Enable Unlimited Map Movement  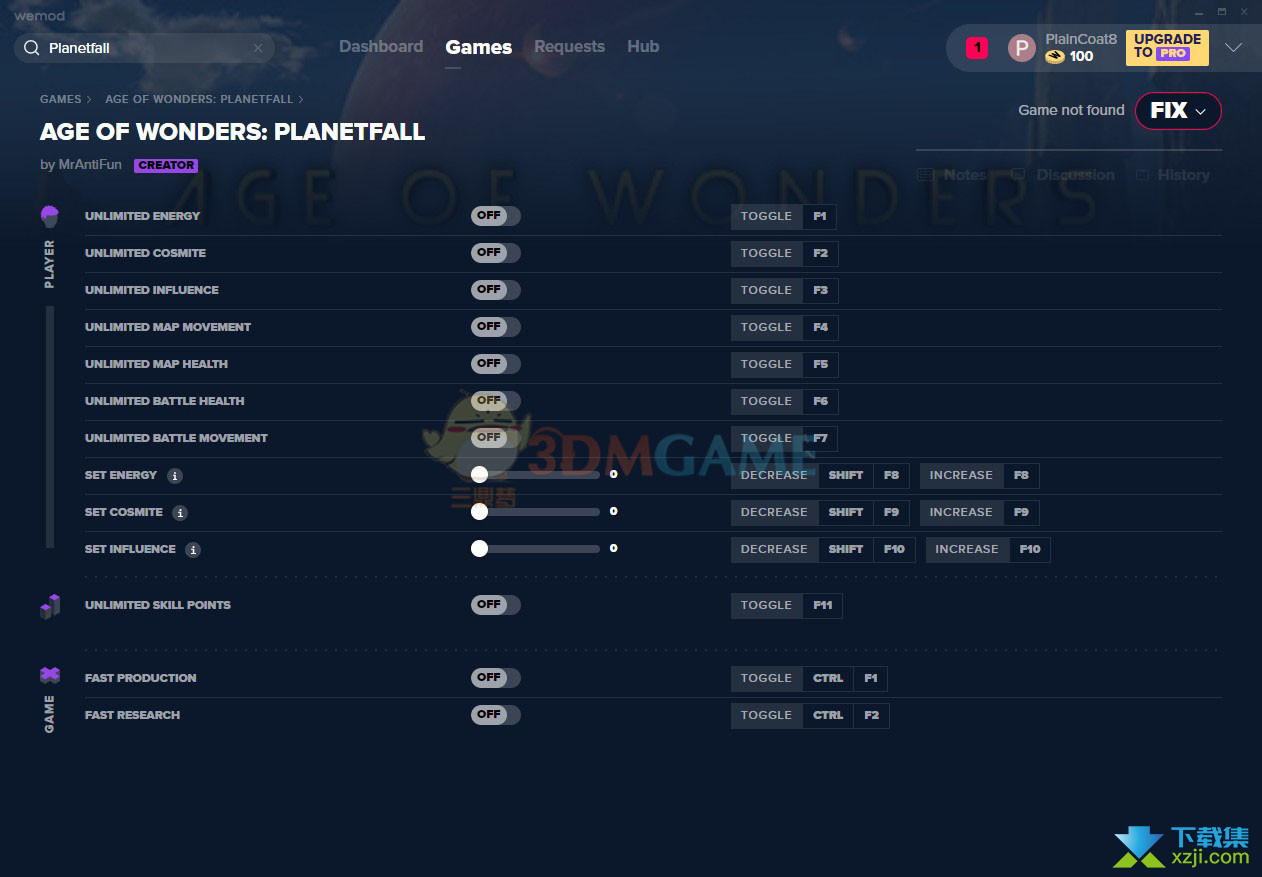coord(496,327)
